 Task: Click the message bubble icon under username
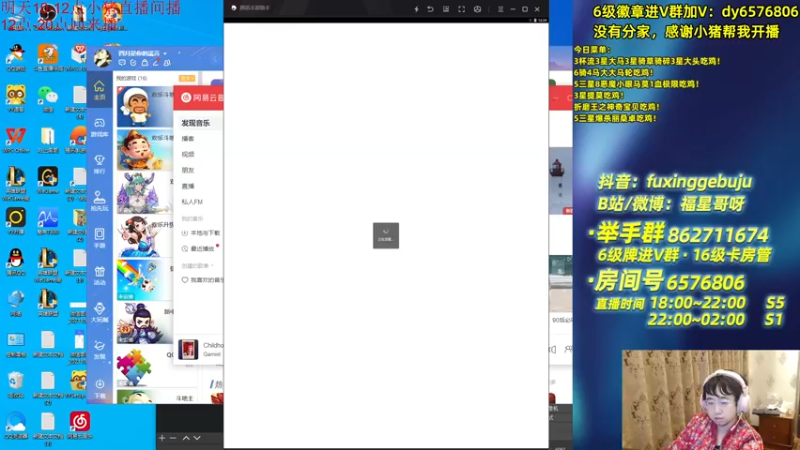point(122,63)
